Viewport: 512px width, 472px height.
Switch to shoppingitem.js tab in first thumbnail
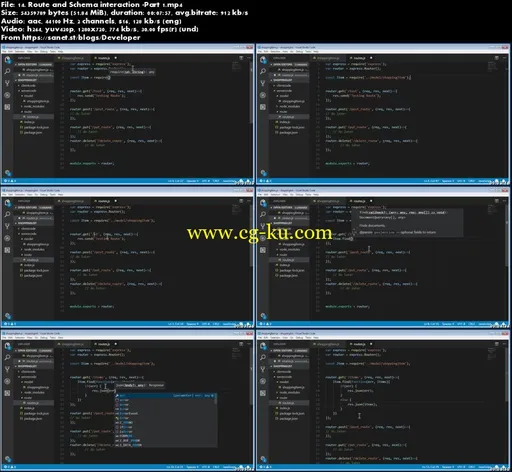pos(72,58)
